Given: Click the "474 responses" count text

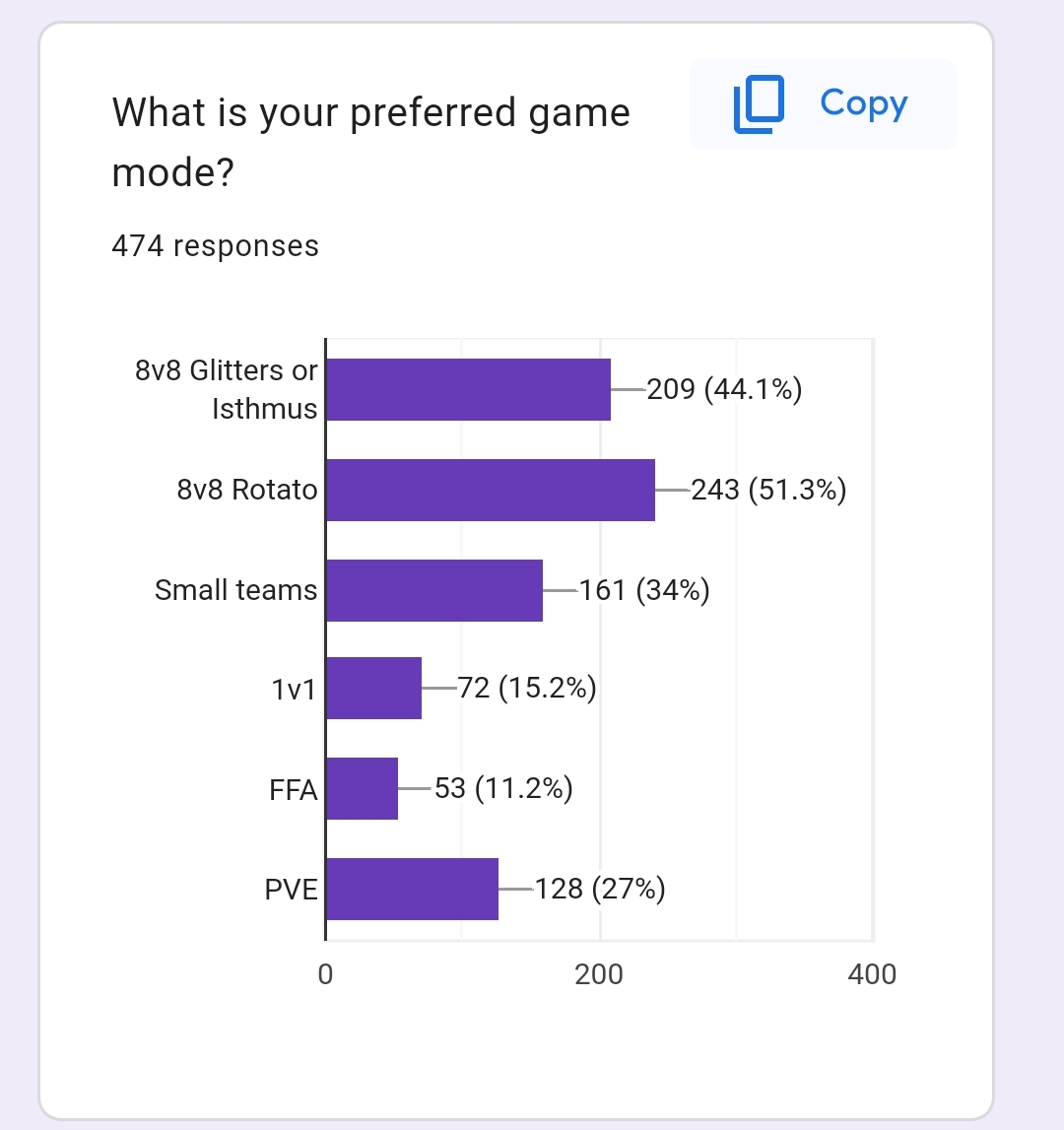Looking at the screenshot, I should tap(216, 245).
